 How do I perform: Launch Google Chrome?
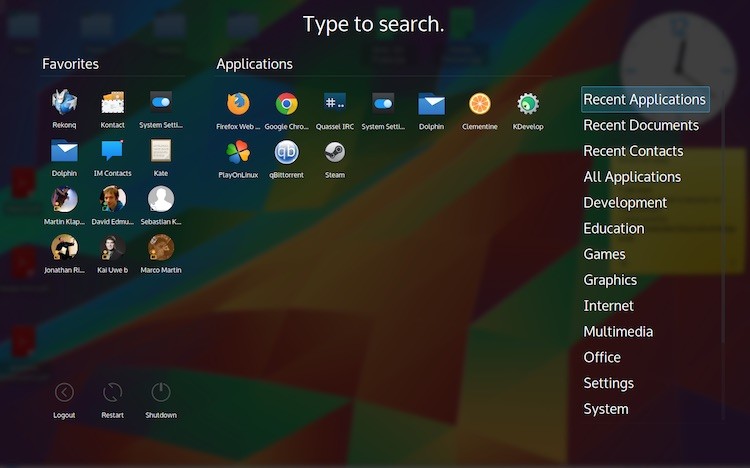pos(287,111)
